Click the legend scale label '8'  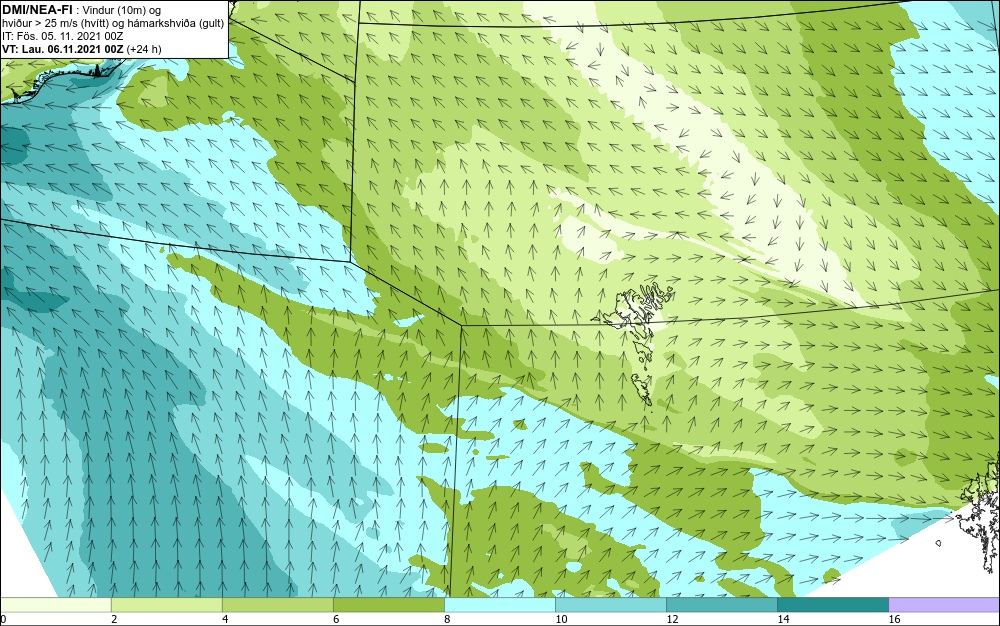point(447,619)
